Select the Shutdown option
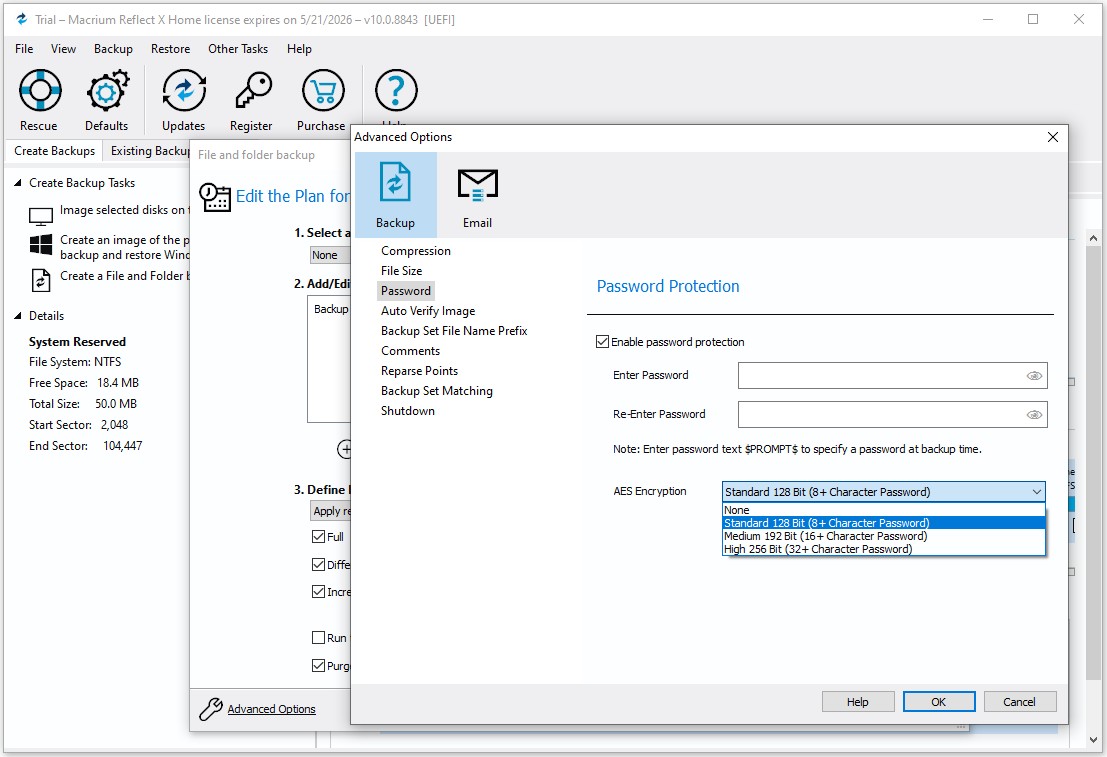 [408, 411]
